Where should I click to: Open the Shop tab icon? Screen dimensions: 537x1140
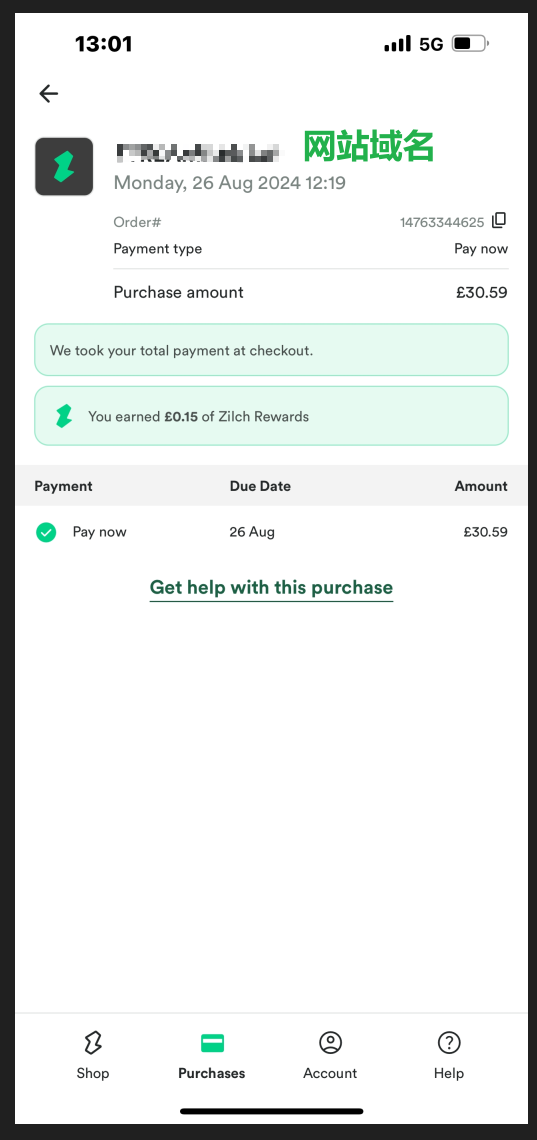point(93,1043)
